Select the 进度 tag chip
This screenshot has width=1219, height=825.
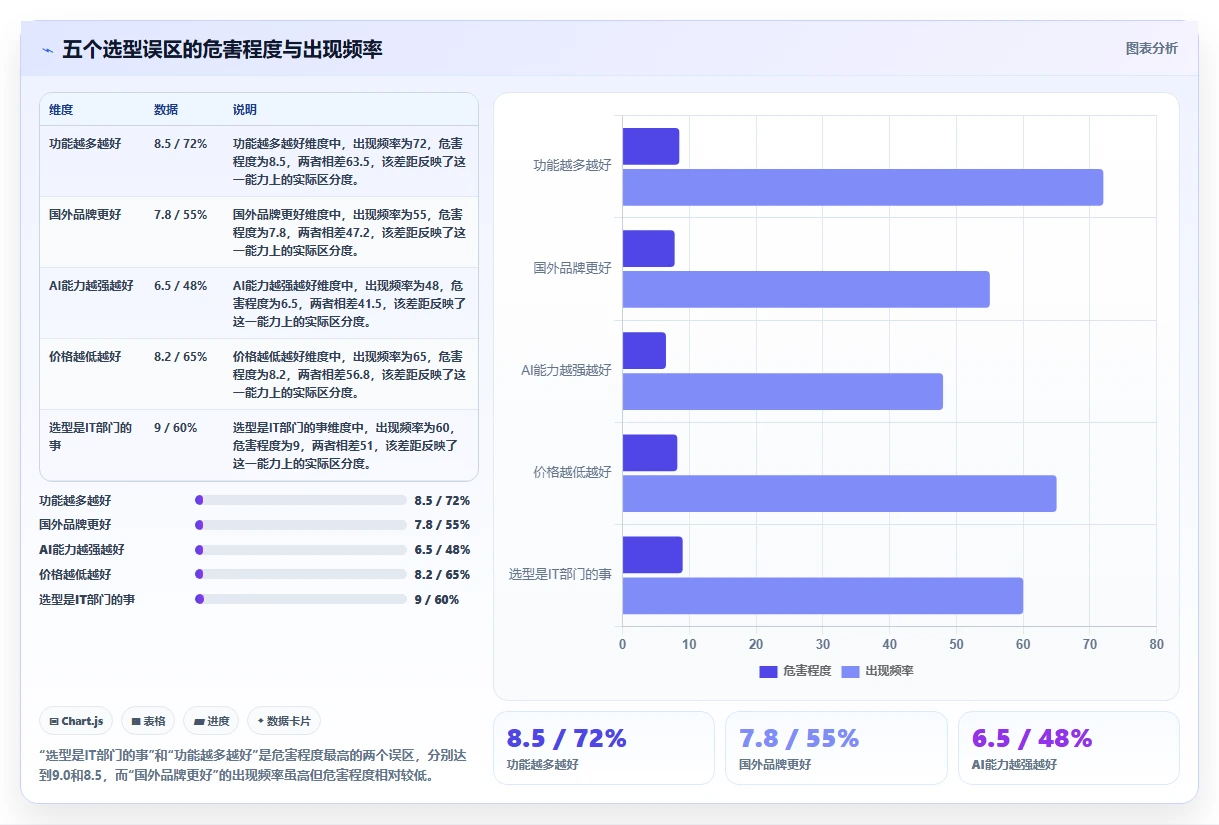[x=211, y=721]
